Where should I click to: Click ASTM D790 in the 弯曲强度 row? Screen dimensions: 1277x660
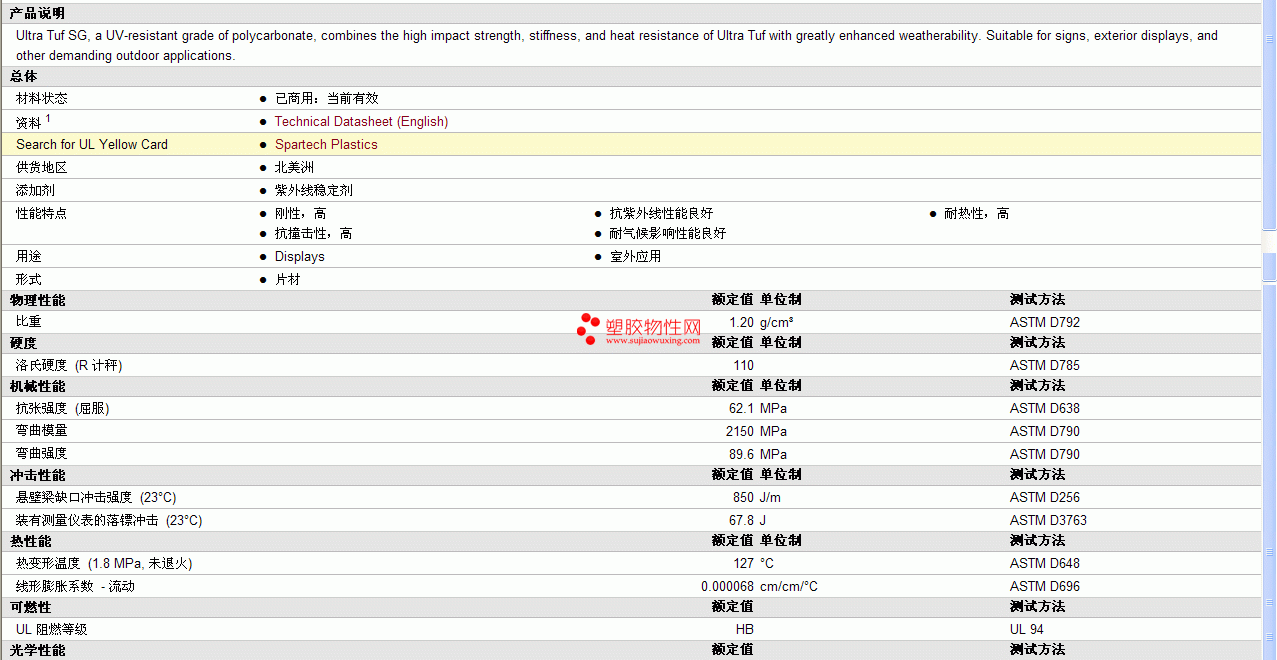click(1045, 454)
